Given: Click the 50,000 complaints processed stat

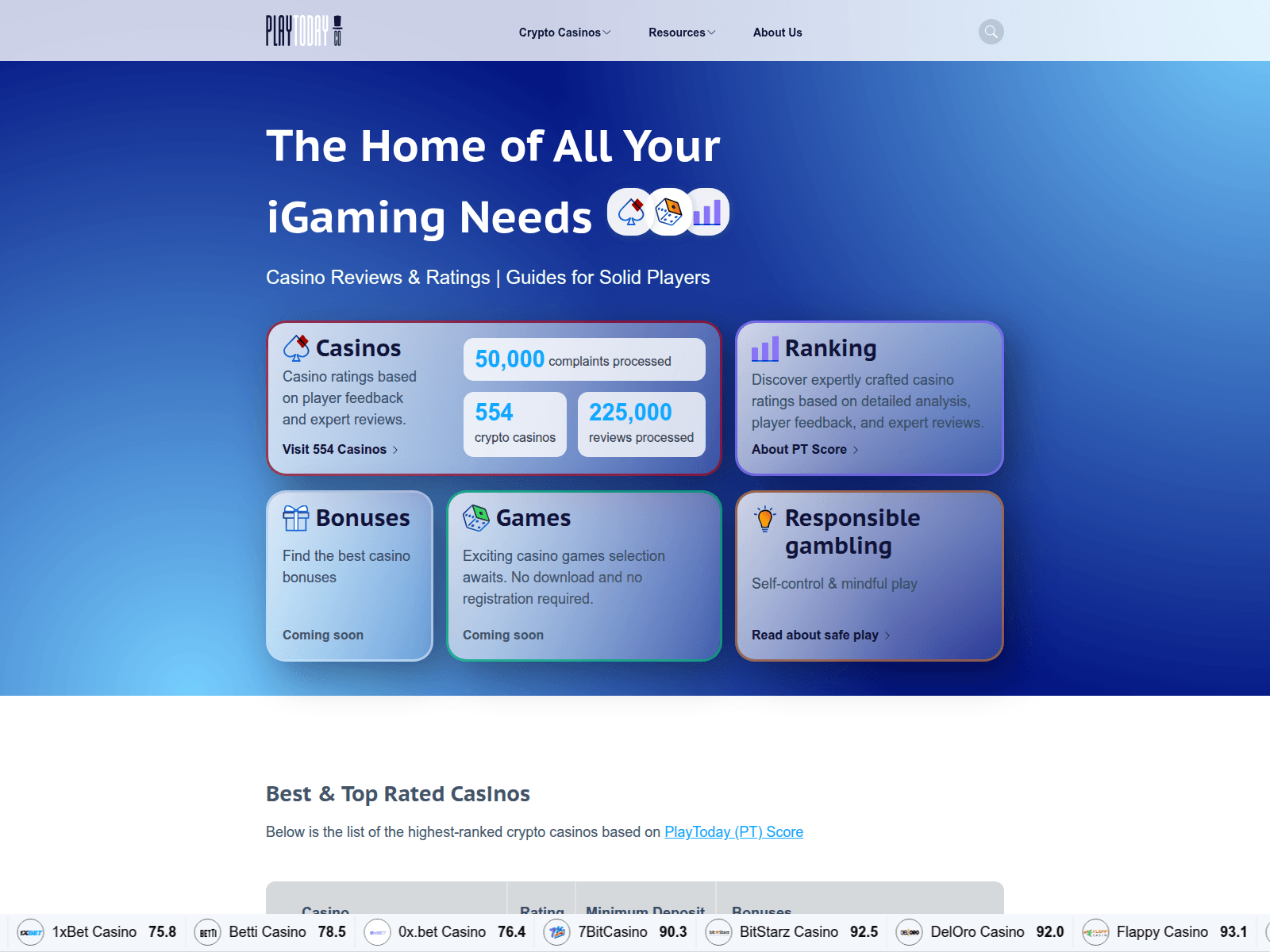Looking at the screenshot, I should tap(584, 359).
